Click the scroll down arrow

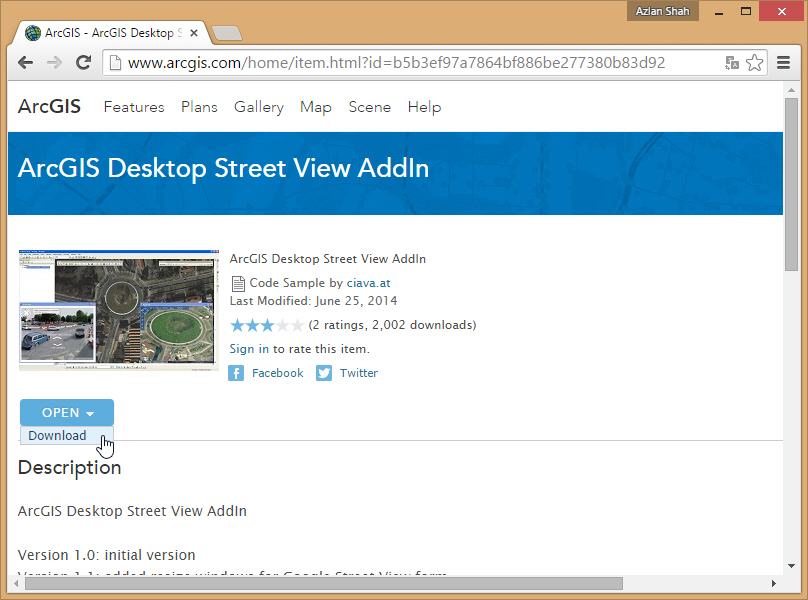(791, 566)
